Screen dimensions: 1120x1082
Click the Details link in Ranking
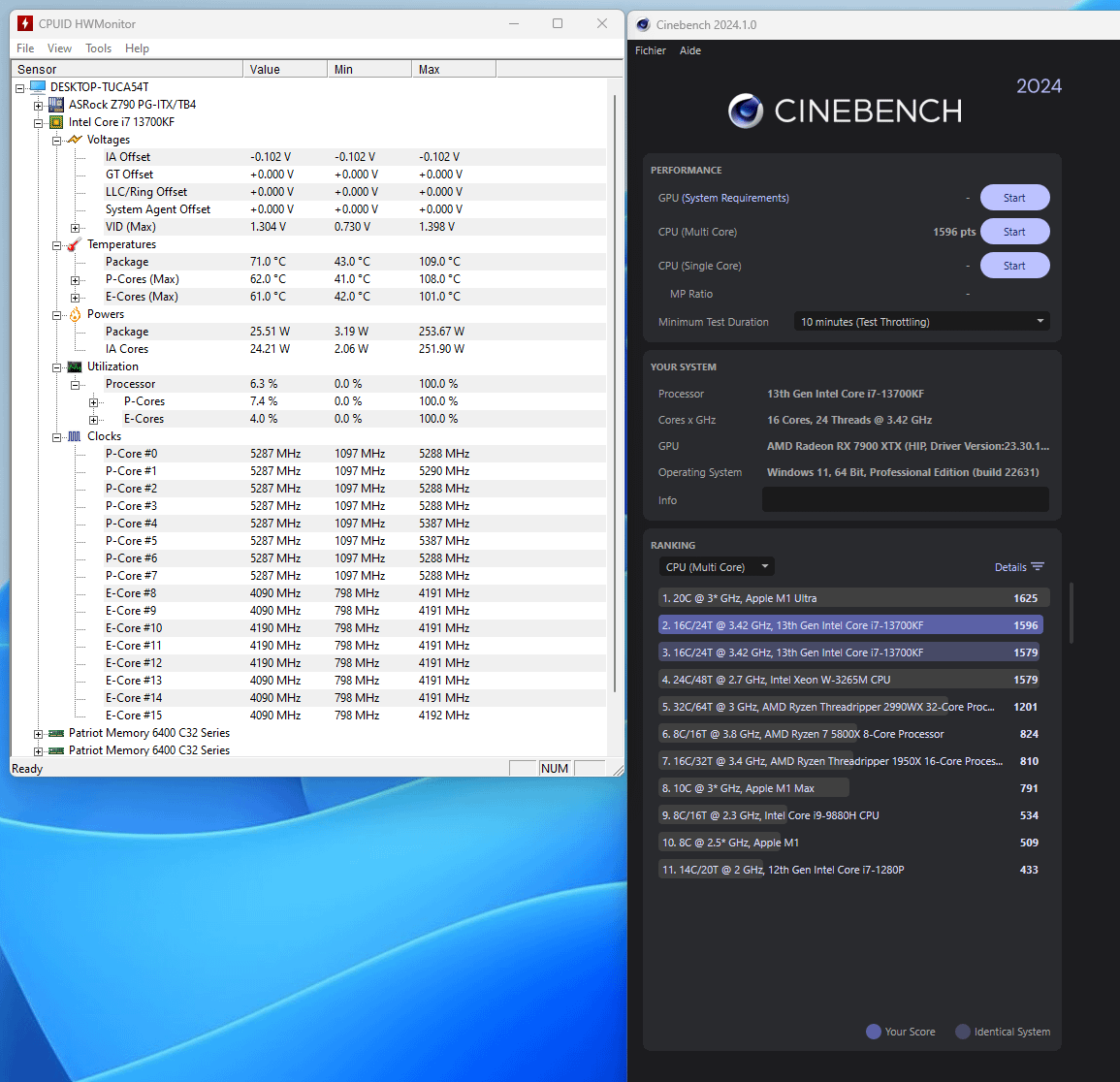[1010, 567]
